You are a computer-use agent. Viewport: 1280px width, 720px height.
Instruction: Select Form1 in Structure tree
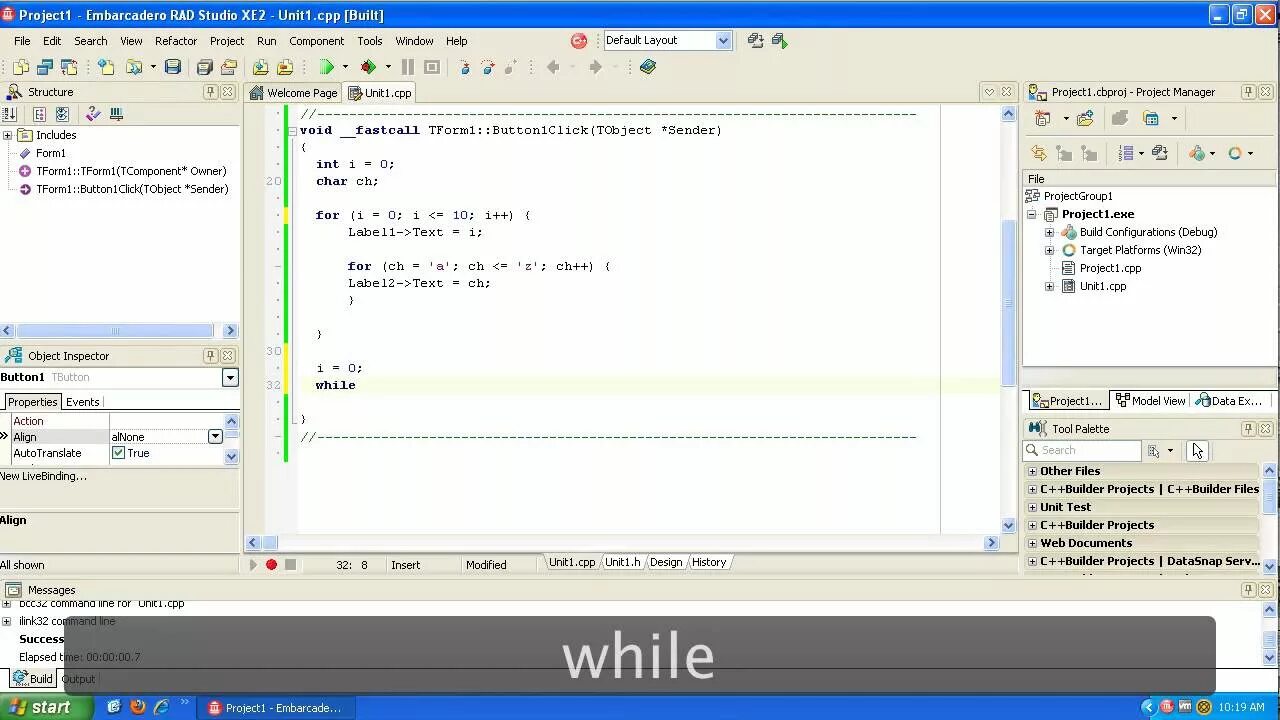click(51, 153)
